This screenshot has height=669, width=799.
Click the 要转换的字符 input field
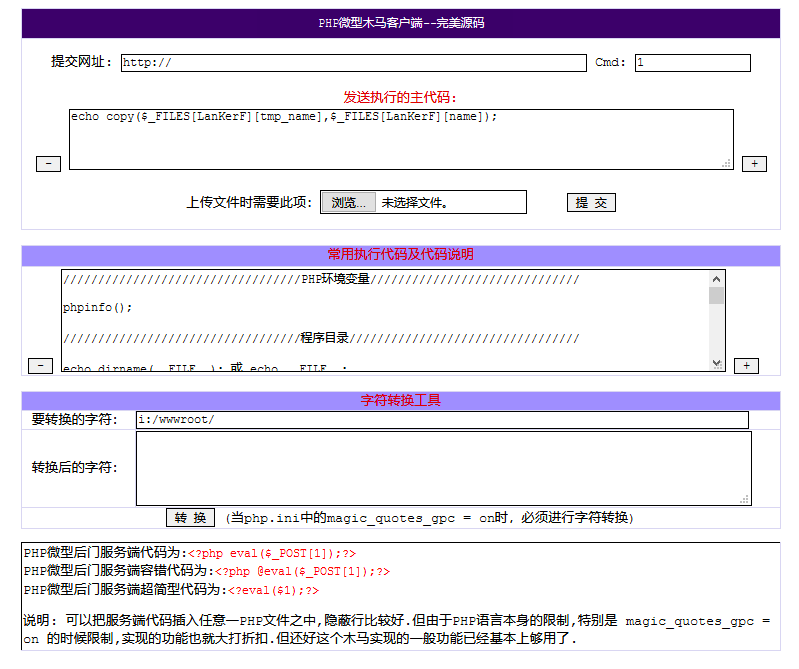(x=442, y=420)
